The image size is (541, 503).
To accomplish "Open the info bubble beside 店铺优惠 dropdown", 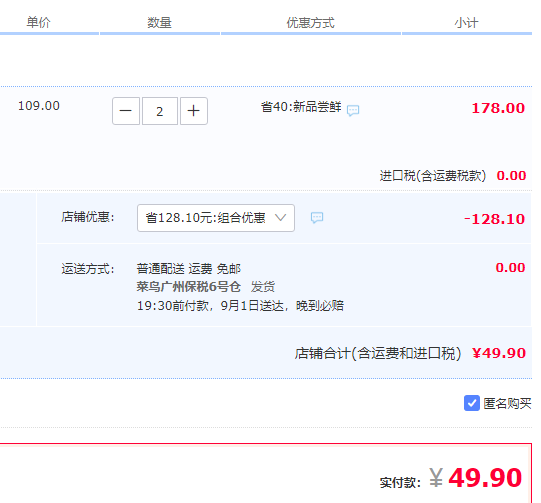I will coord(317,218).
